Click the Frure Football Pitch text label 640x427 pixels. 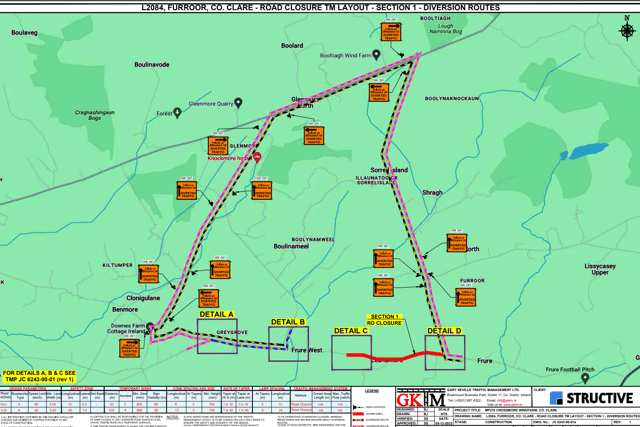[x=570, y=369]
